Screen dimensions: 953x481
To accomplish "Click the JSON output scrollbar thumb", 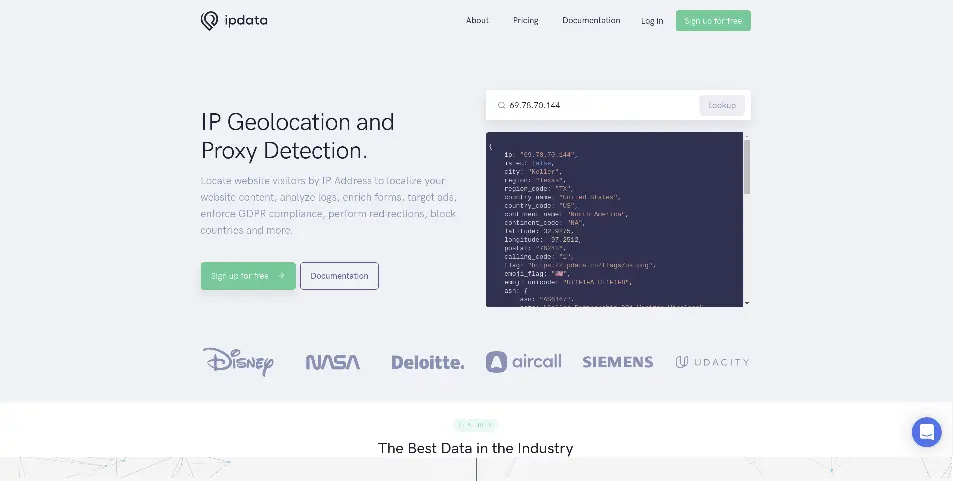I will click(x=747, y=167).
